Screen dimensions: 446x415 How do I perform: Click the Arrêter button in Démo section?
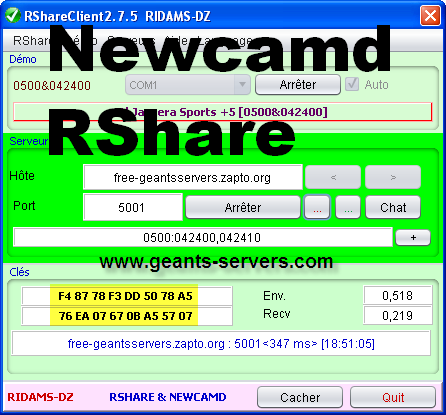(x=298, y=85)
